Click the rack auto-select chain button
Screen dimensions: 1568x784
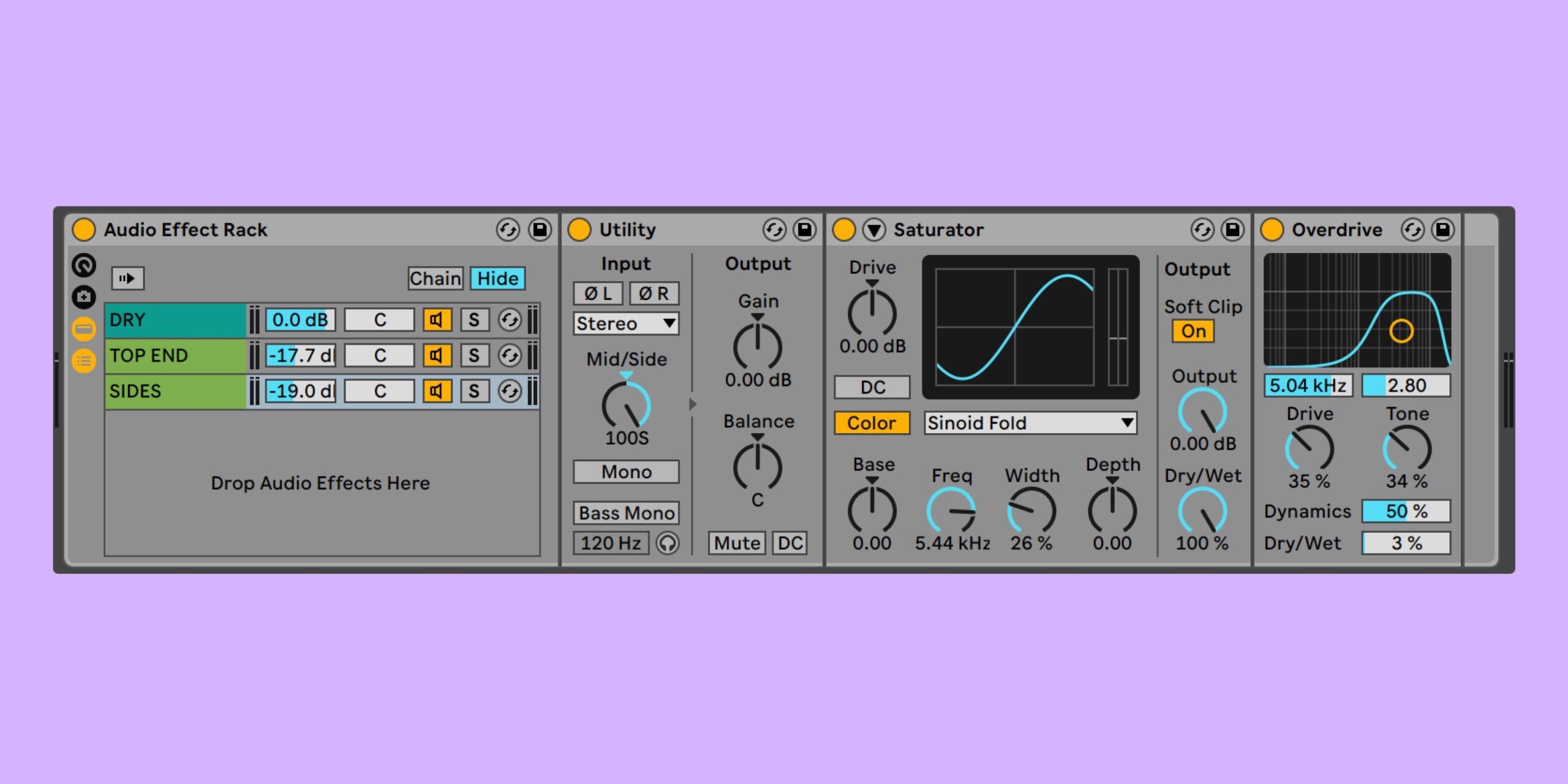coord(127,279)
